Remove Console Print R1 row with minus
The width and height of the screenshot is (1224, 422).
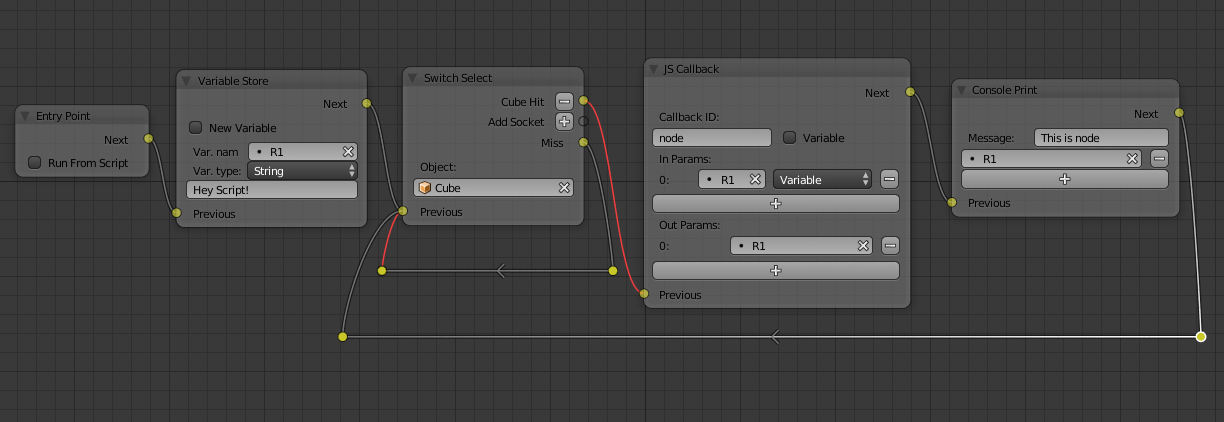click(x=1159, y=158)
